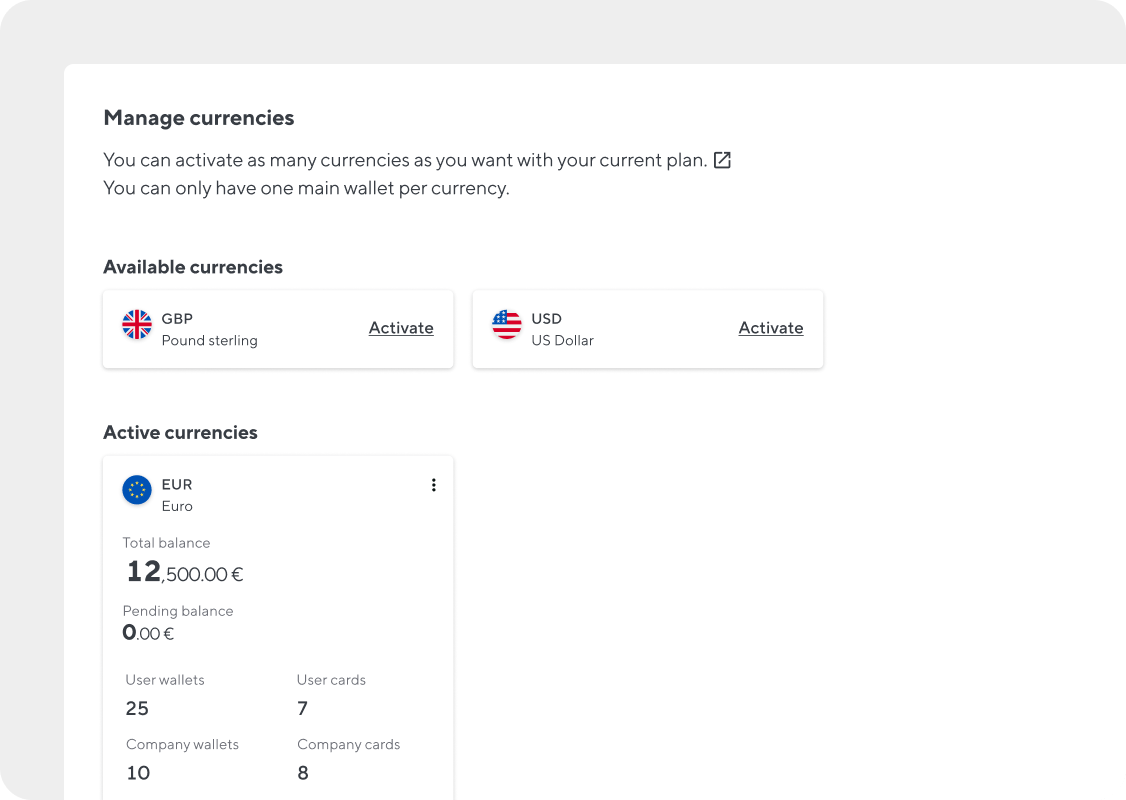Click the Manage currencies heading
The height and width of the screenshot is (800, 1126).
(198, 118)
